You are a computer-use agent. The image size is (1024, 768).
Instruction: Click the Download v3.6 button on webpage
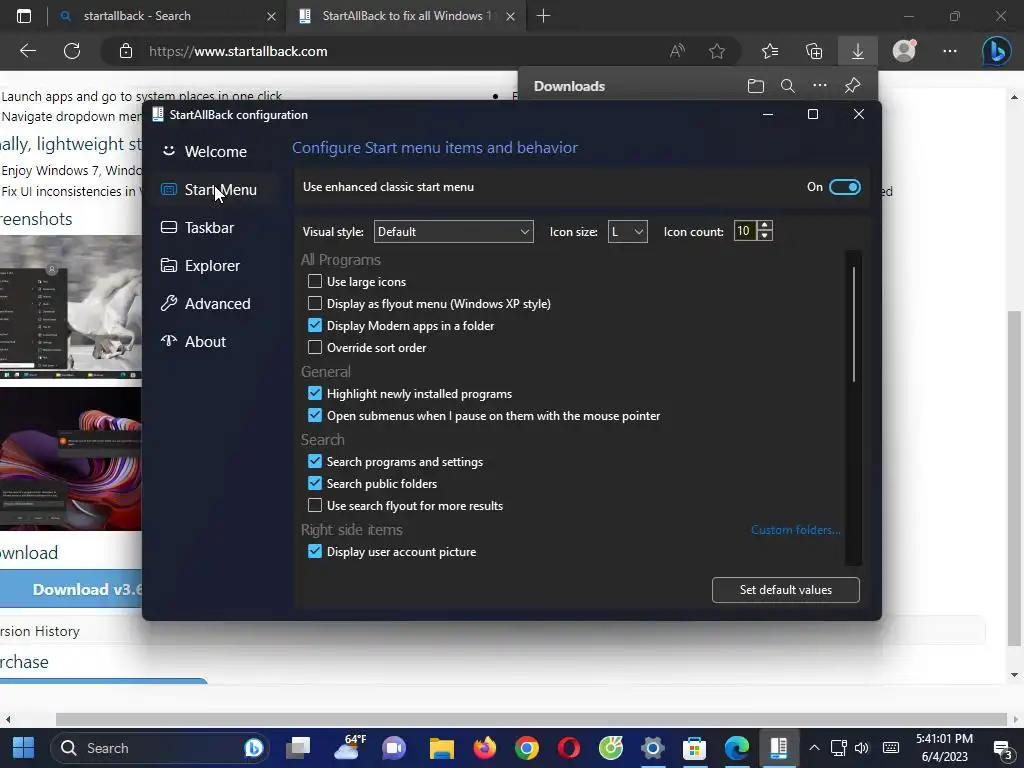[71, 590]
